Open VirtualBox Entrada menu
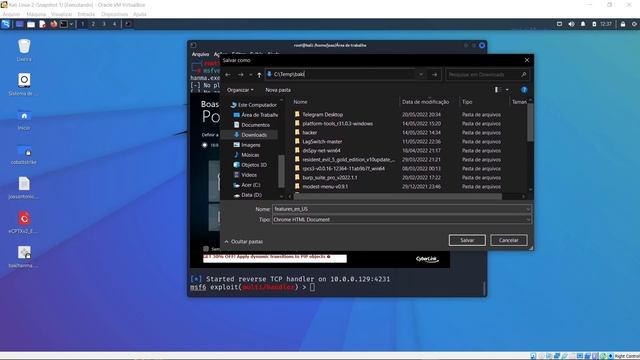 86,14
